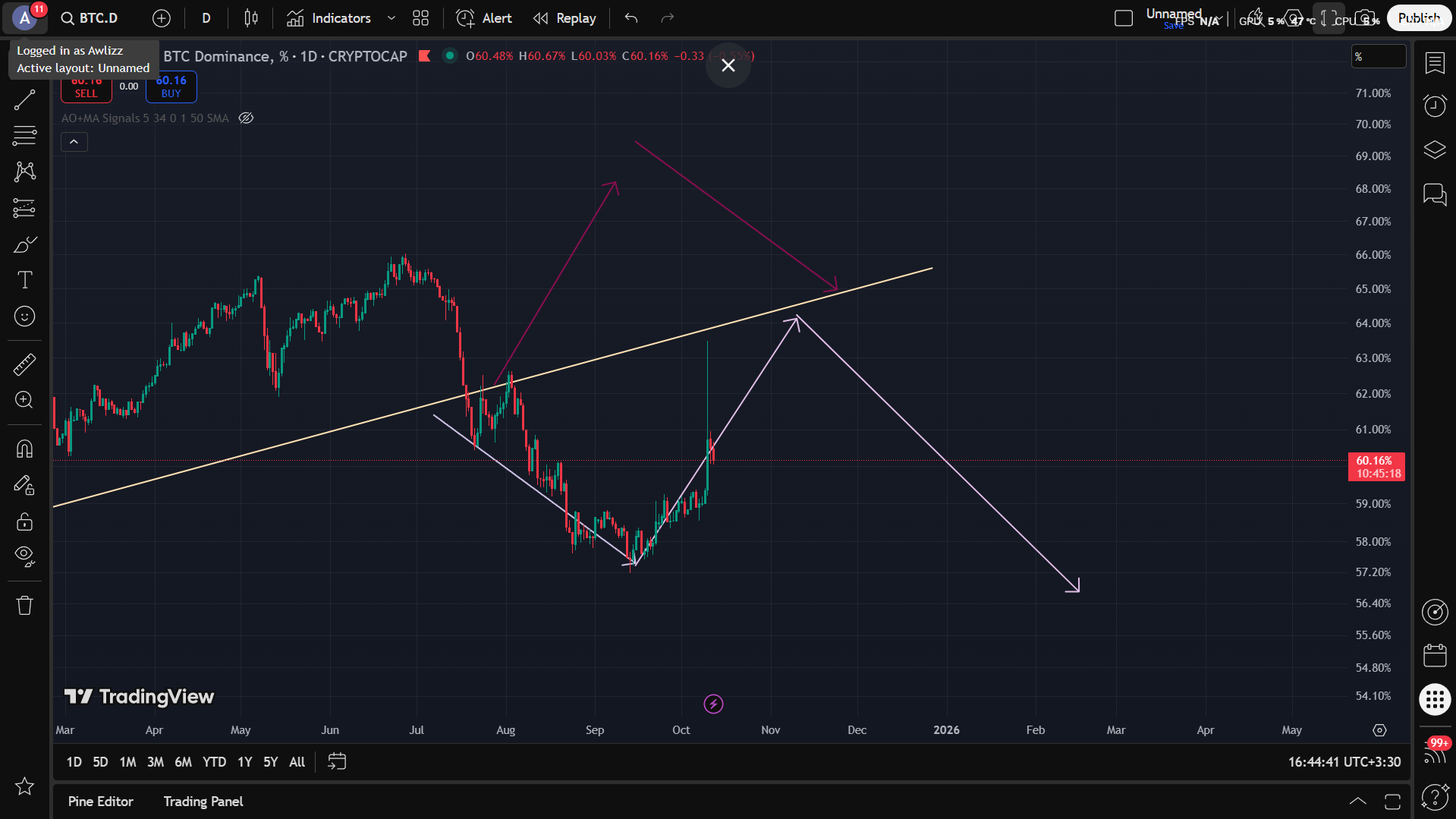
Task: Open the Pine Editor tab
Action: click(100, 802)
